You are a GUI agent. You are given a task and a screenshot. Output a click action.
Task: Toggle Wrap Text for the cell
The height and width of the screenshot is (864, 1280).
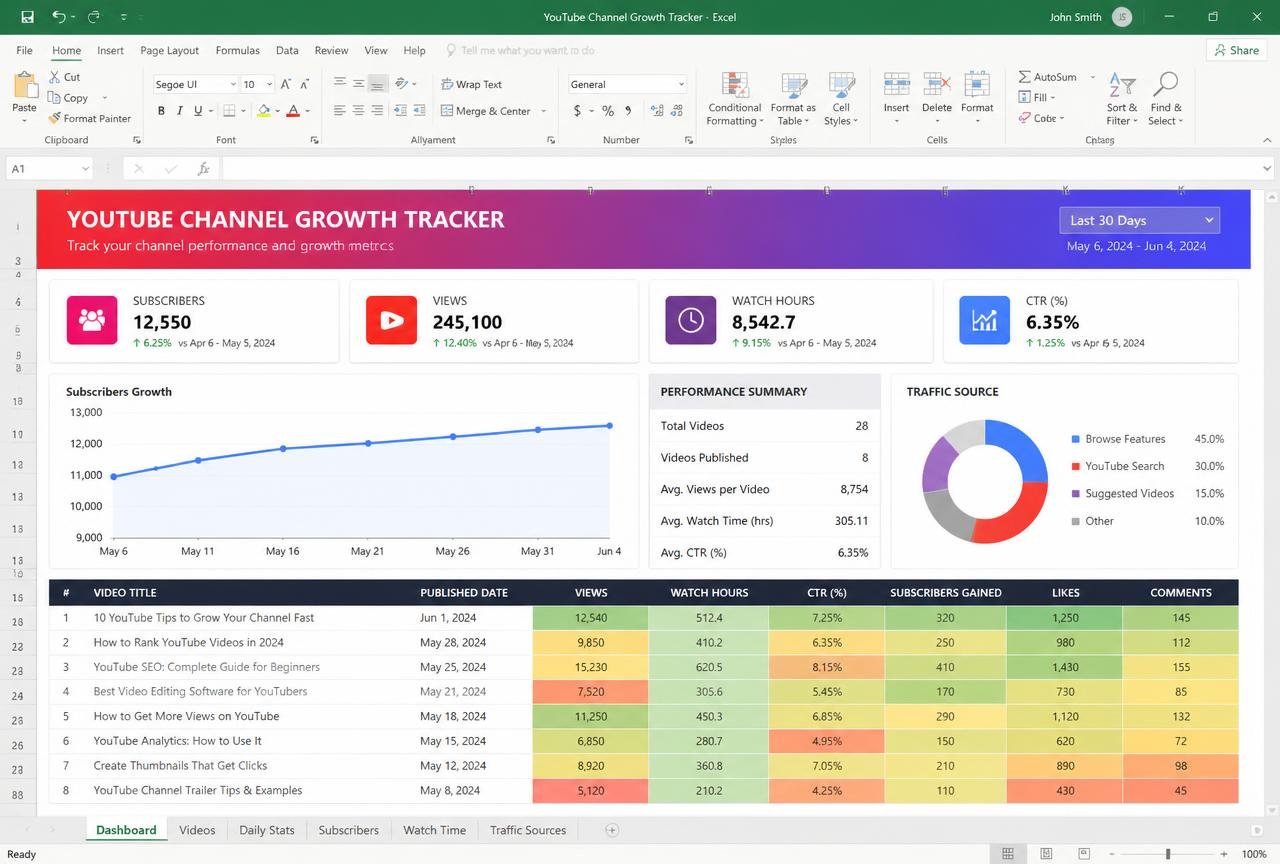[472, 84]
